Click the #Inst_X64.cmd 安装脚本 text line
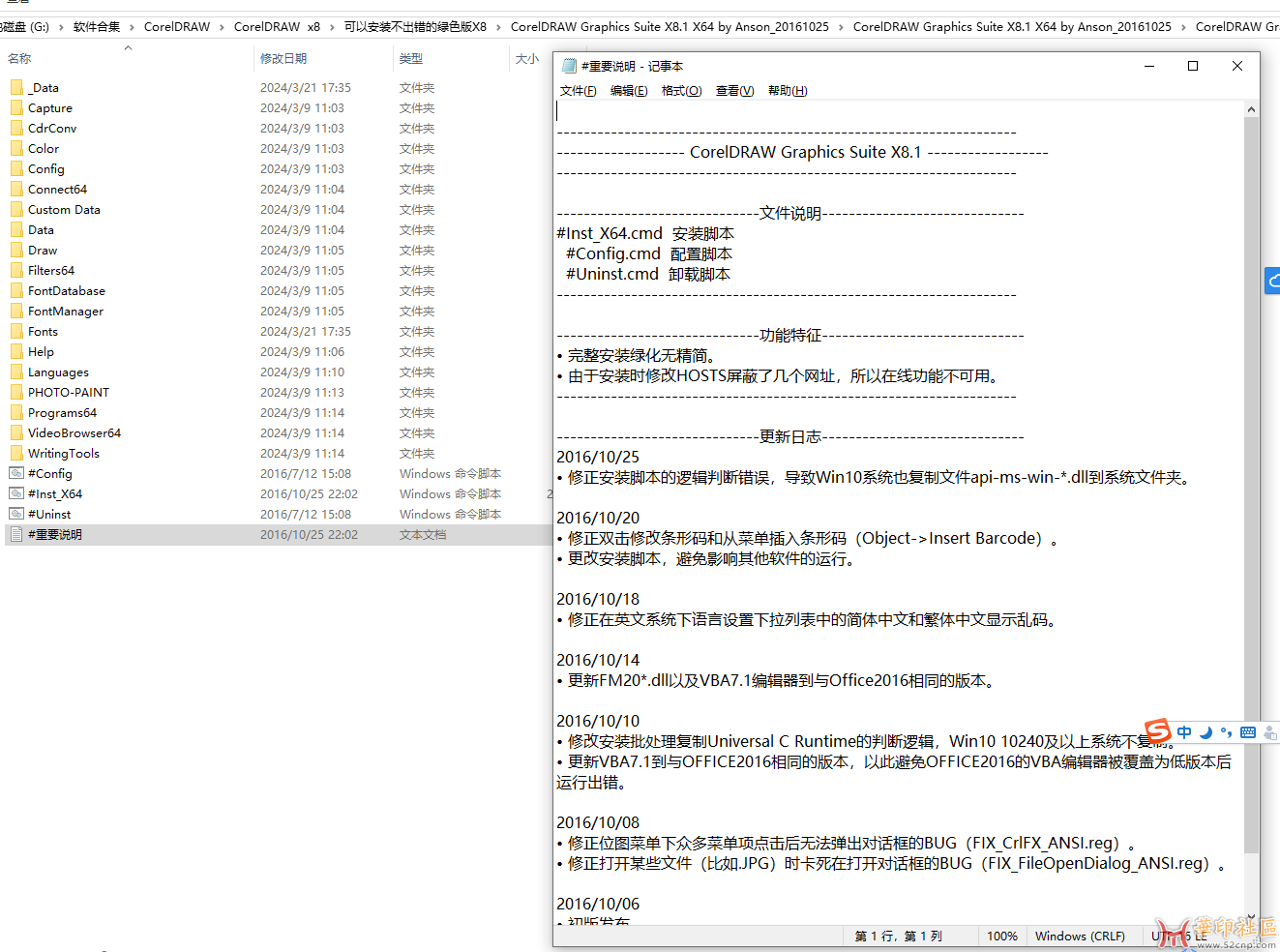The width and height of the screenshot is (1280, 952). (645, 233)
